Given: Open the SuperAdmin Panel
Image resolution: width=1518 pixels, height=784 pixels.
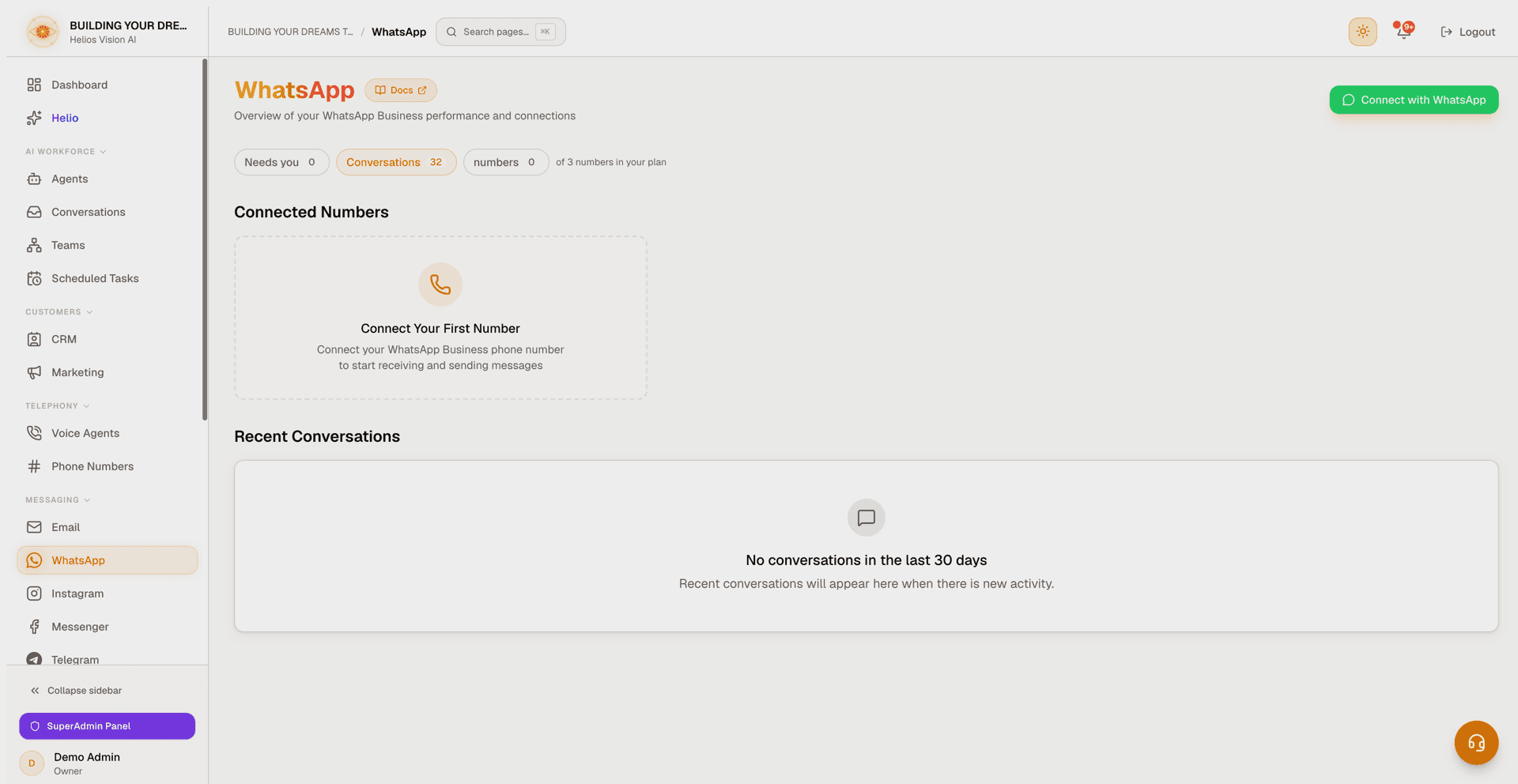Looking at the screenshot, I should pyautogui.click(x=107, y=726).
